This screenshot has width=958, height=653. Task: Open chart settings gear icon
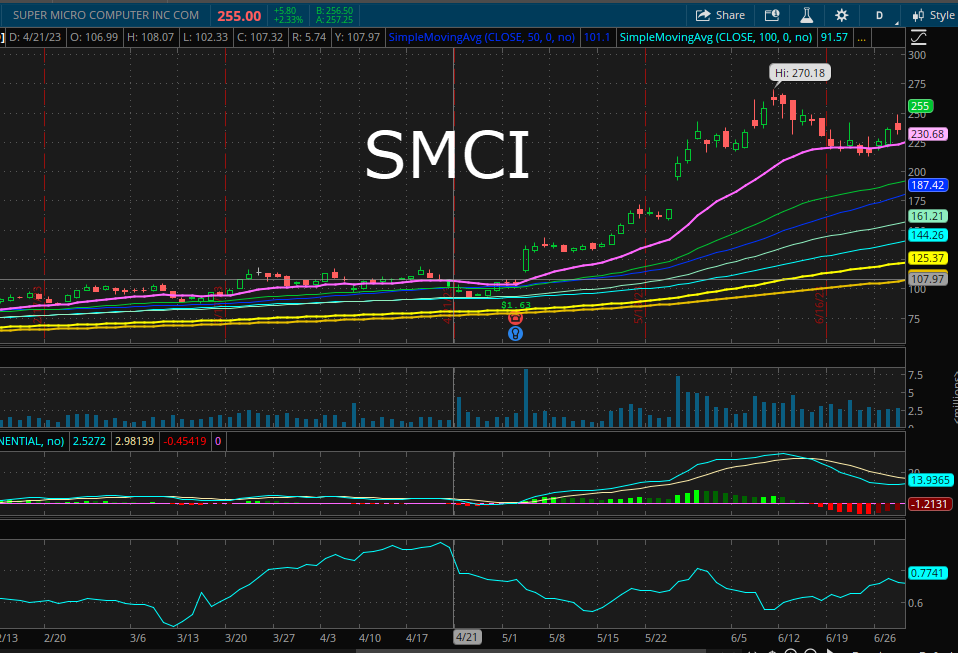(x=841, y=15)
